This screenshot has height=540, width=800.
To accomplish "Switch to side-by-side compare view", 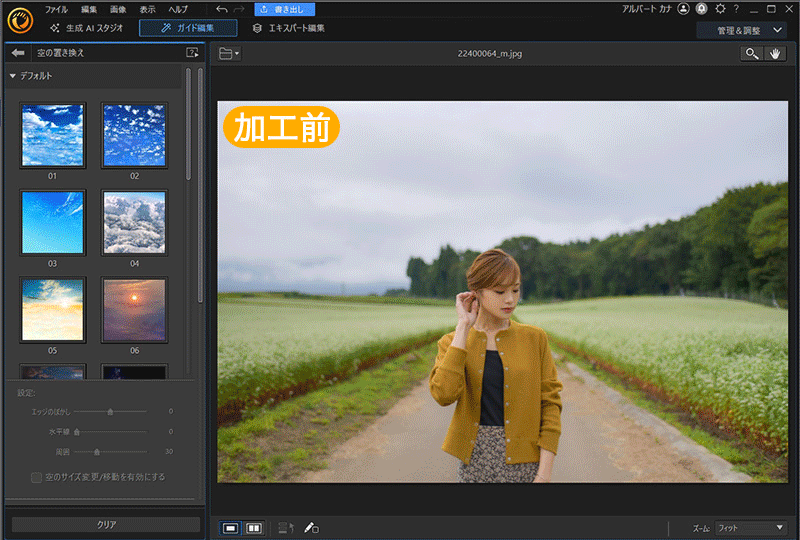I will pos(254,527).
